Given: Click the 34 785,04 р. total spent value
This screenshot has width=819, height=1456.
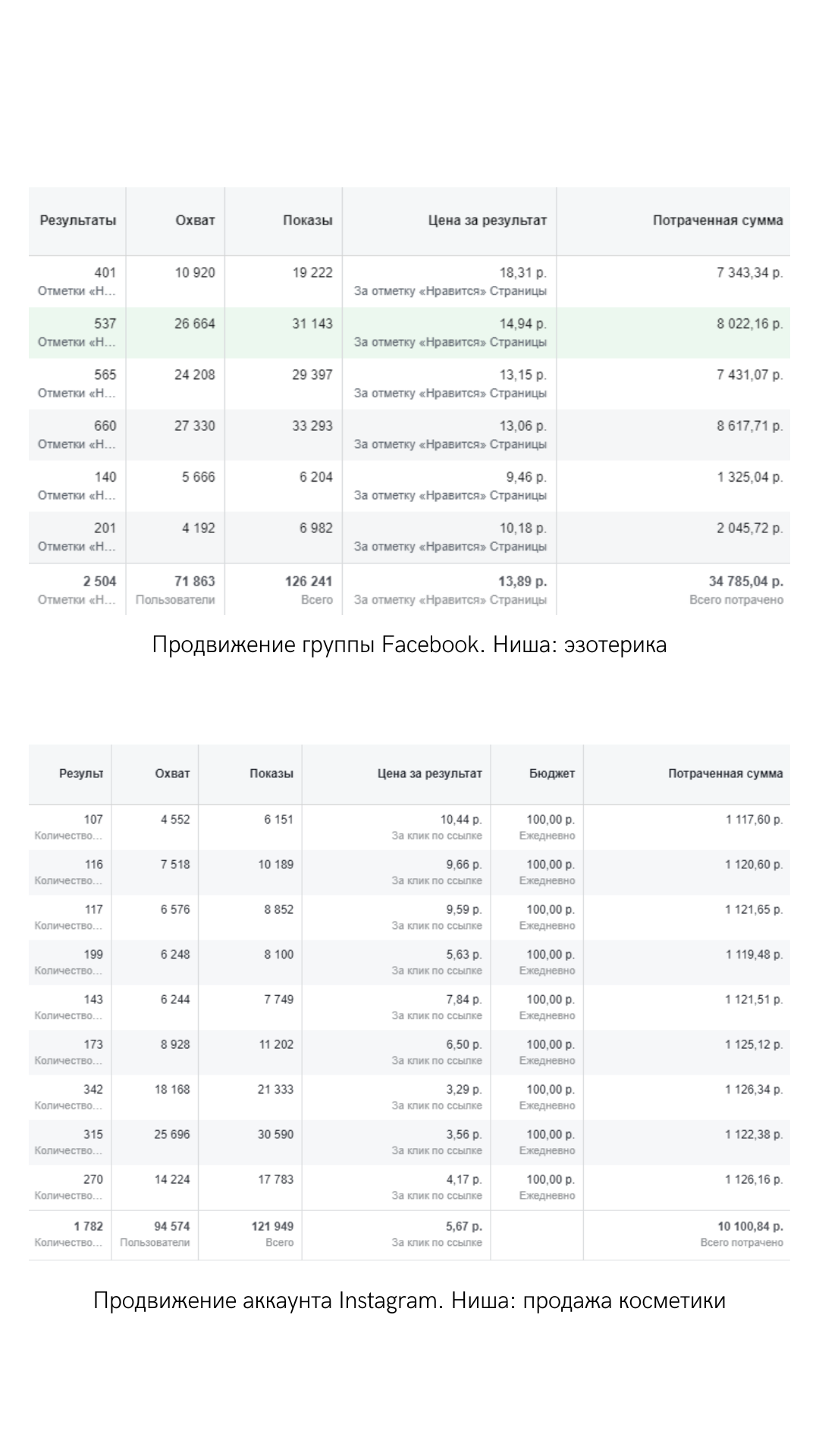Looking at the screenshot, I should tap(745, 582).
